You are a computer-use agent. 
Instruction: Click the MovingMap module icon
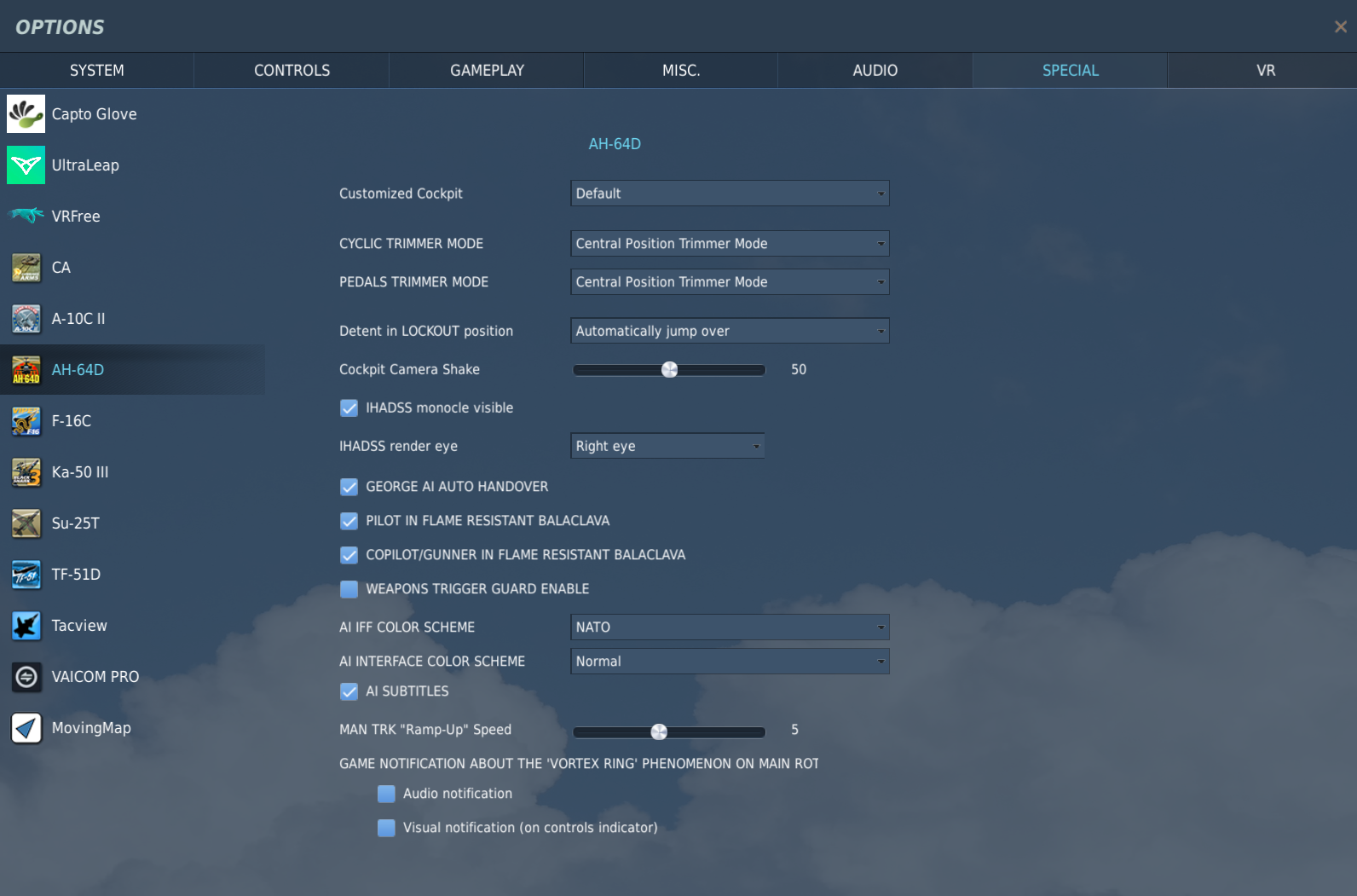[x=26, y=728]
